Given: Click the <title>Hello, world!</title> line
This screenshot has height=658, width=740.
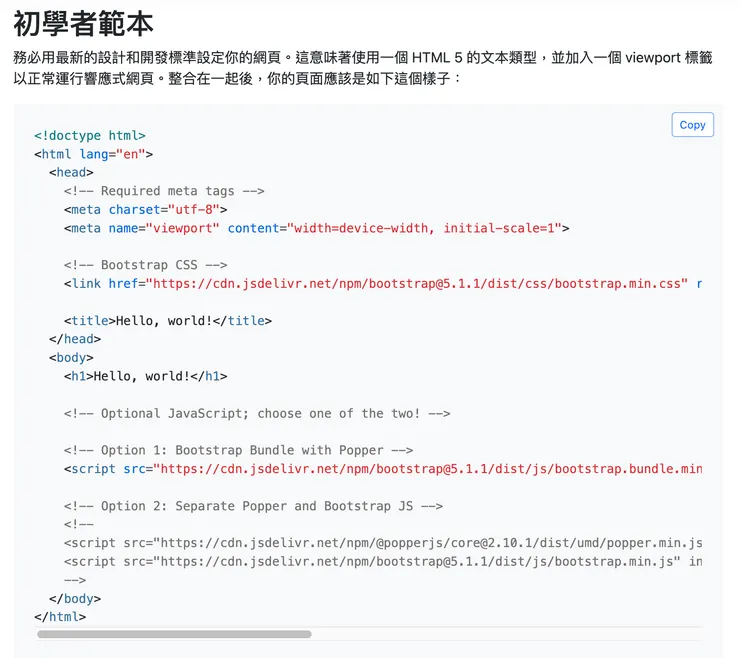Looking at the screenshot, I should click(x=168, y=321).
